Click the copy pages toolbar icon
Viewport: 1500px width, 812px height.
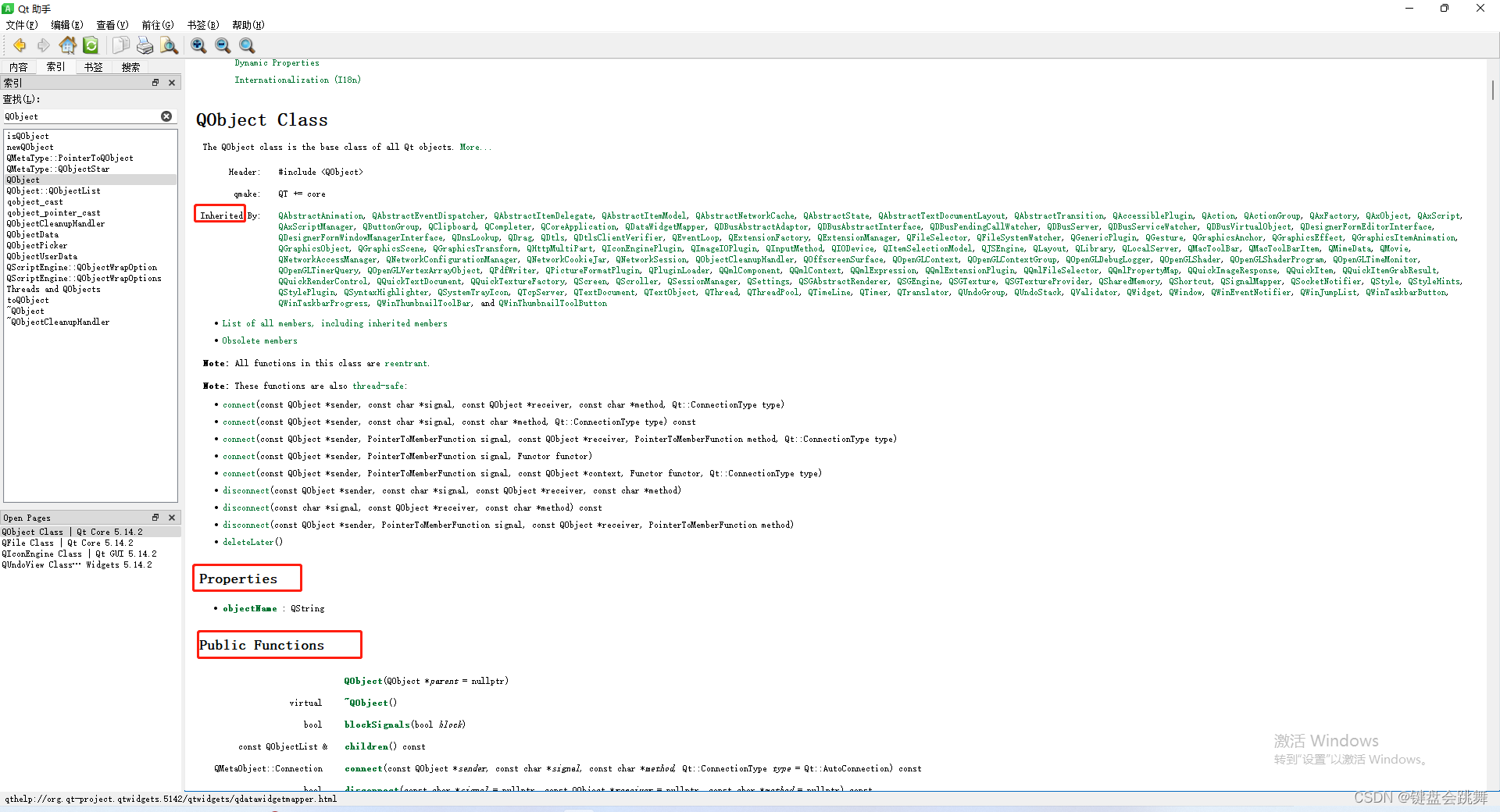[x=120, y=45]
